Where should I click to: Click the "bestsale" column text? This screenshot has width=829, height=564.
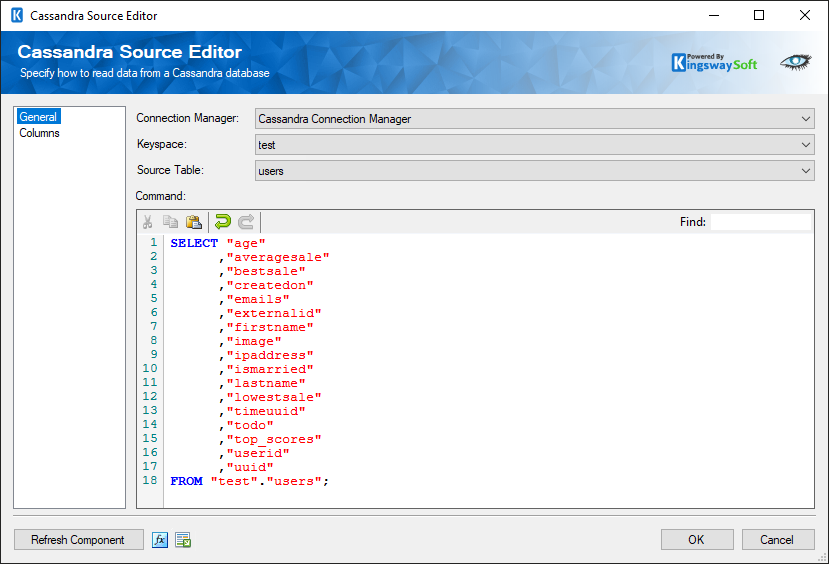pyautogui.click(x=266, y=271)
